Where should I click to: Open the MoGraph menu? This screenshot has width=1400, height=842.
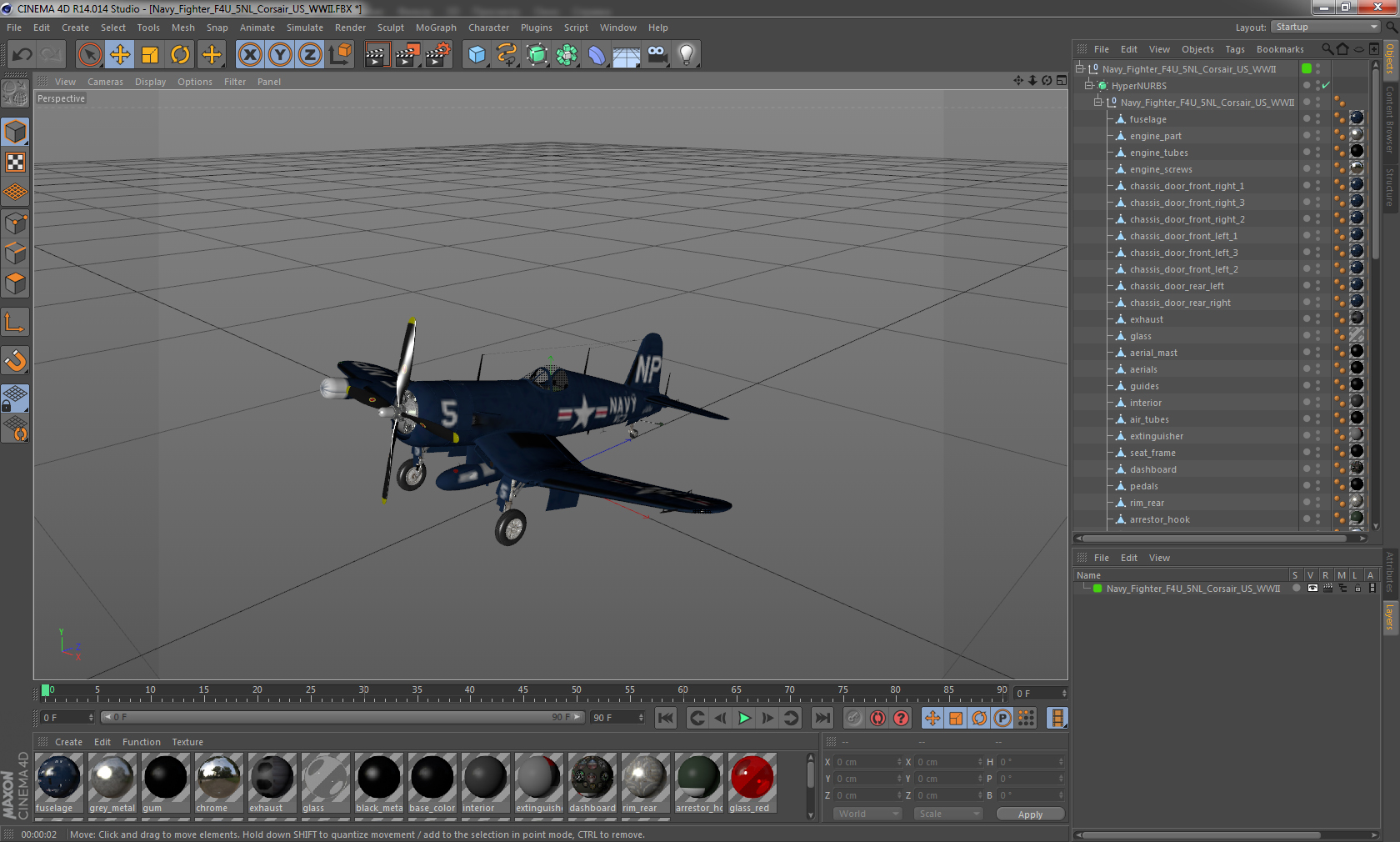436,28
